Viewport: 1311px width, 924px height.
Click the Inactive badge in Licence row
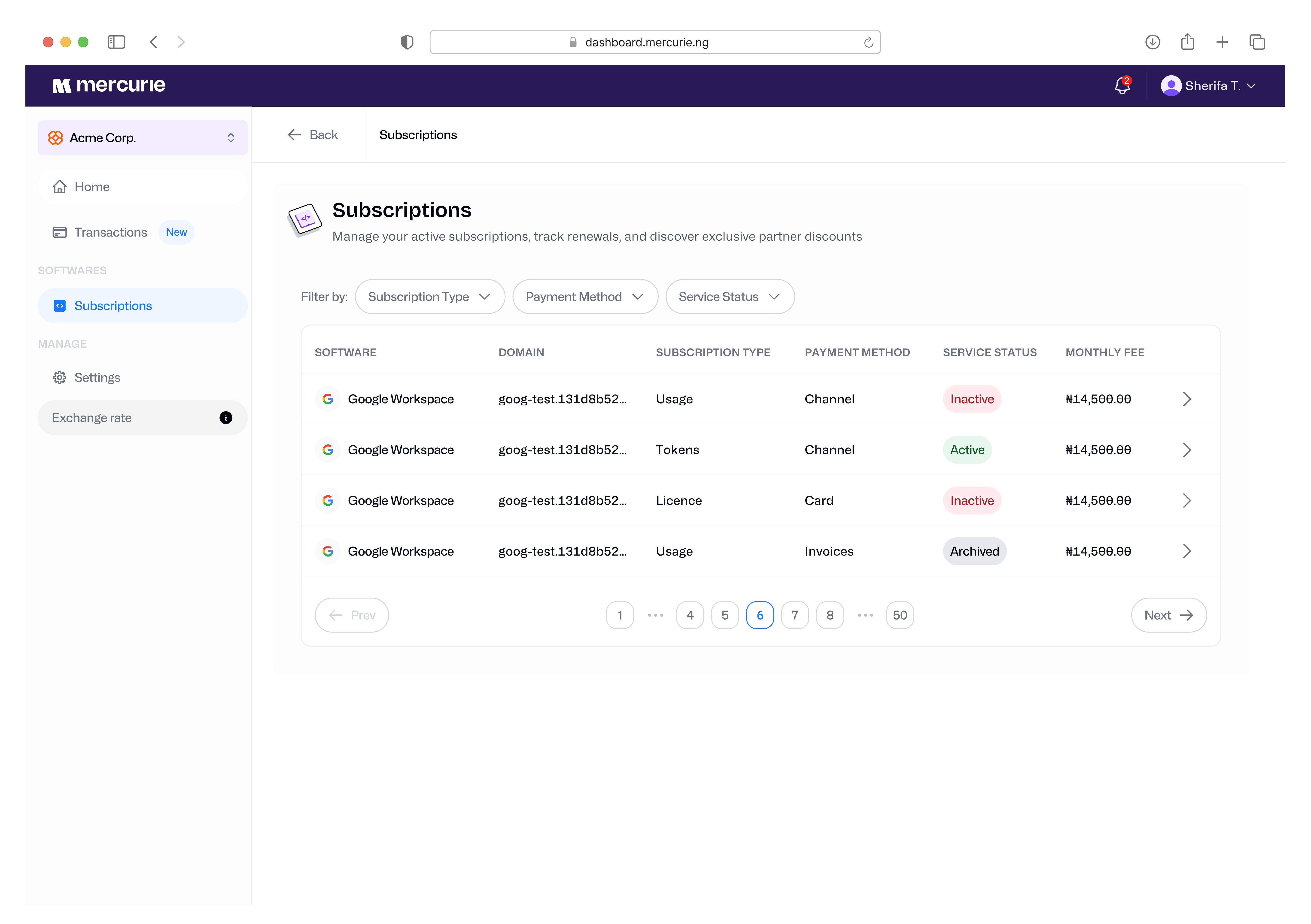click(x=972, y=500)
